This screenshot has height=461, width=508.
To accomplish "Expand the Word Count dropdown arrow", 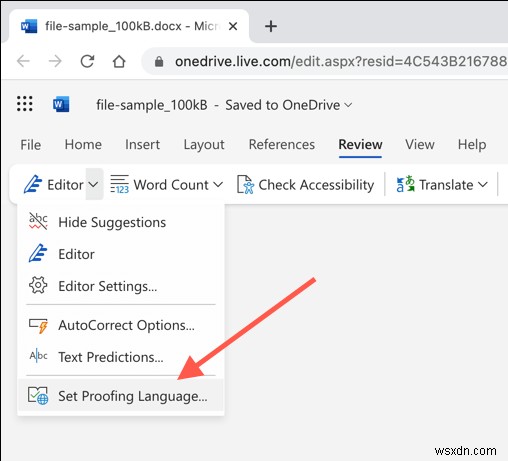I will pyautogui.click(x=218, y=184).
